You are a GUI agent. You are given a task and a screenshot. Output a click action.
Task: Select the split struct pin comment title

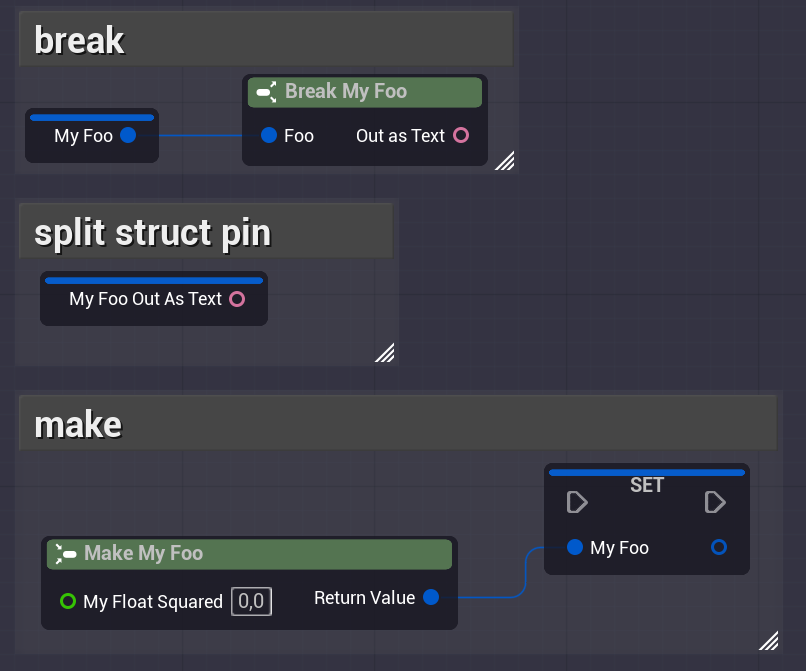click(x=206, y=231)
